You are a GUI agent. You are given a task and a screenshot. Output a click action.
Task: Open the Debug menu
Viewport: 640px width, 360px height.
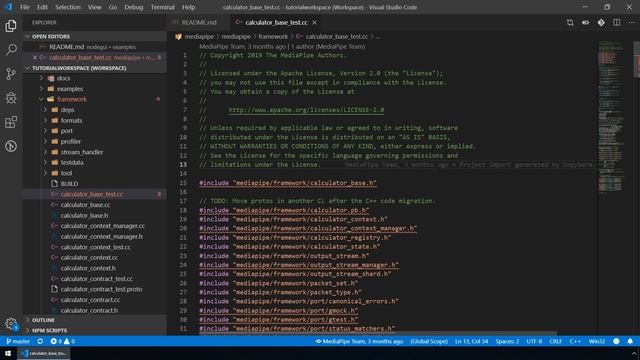point(133,7)
